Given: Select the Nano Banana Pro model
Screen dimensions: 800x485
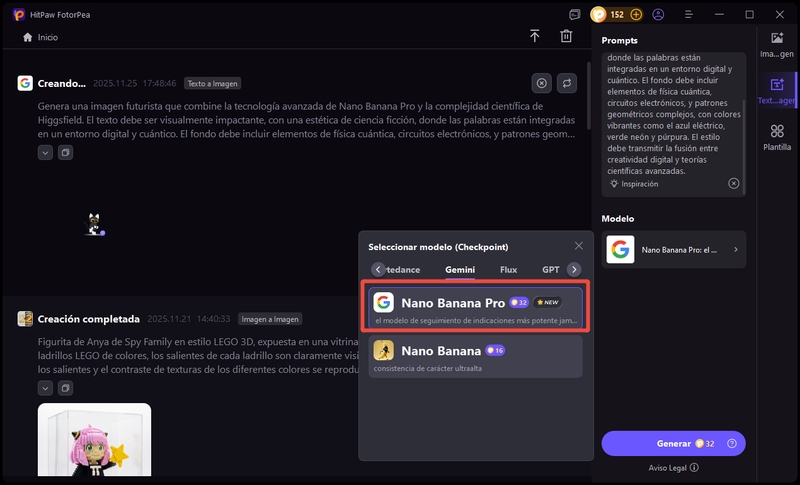Looking at the screenshot, I should (475, 308).
